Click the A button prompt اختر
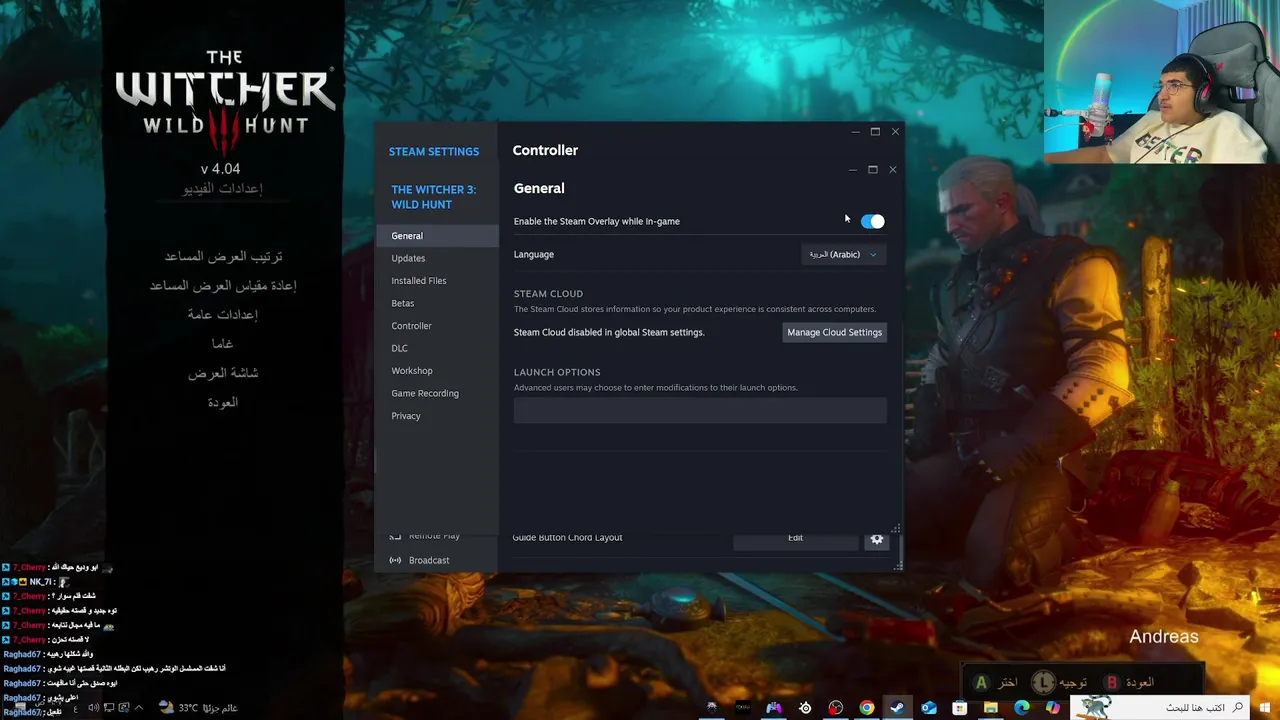Viewport: 1280px width, 720px height. [x=995, y=683]
